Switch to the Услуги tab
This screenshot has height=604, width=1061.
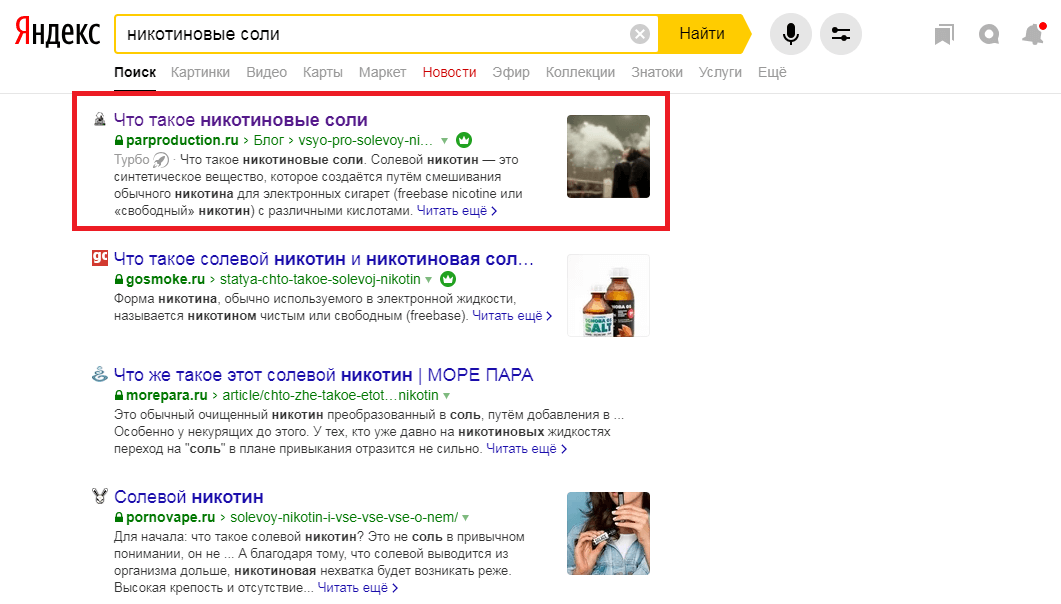coord(720,72)
